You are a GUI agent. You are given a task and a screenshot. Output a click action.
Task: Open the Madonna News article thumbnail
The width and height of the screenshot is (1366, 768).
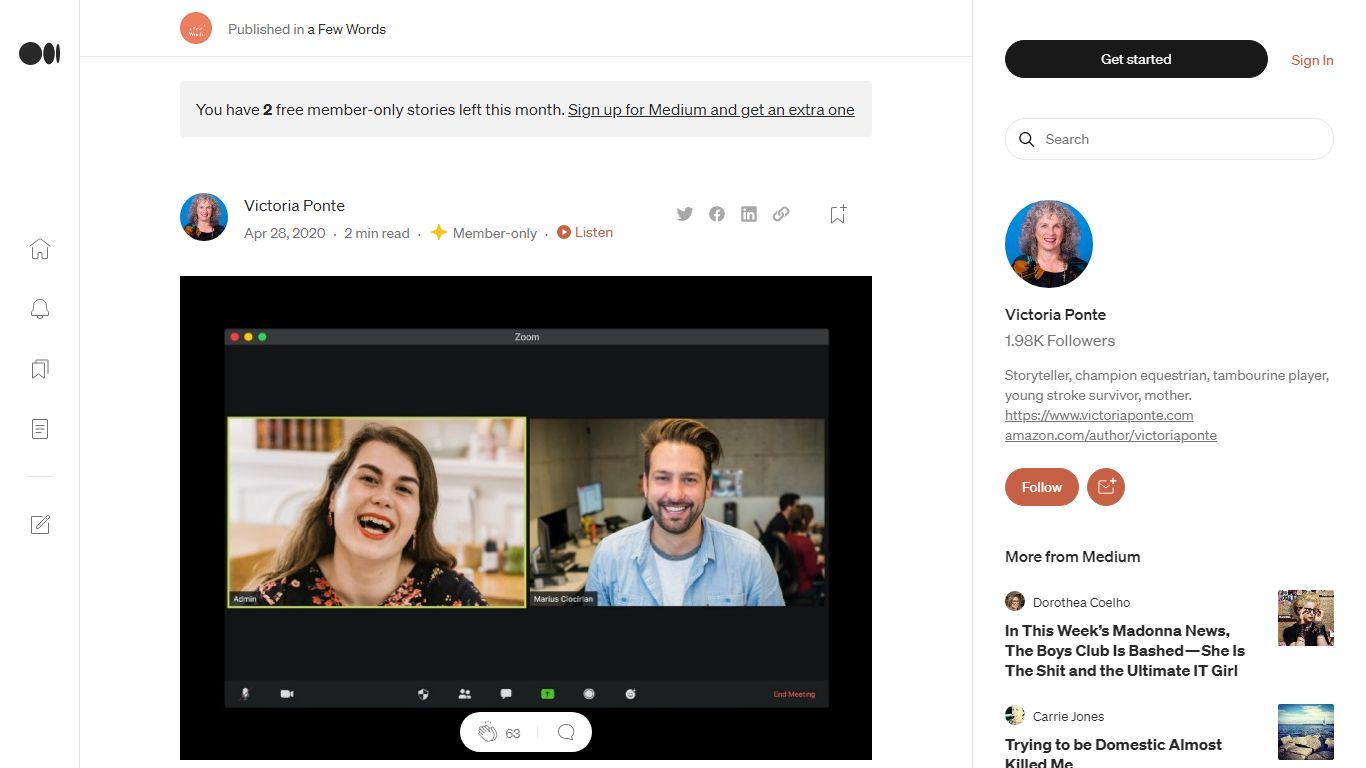click(x=1306, y=618)
